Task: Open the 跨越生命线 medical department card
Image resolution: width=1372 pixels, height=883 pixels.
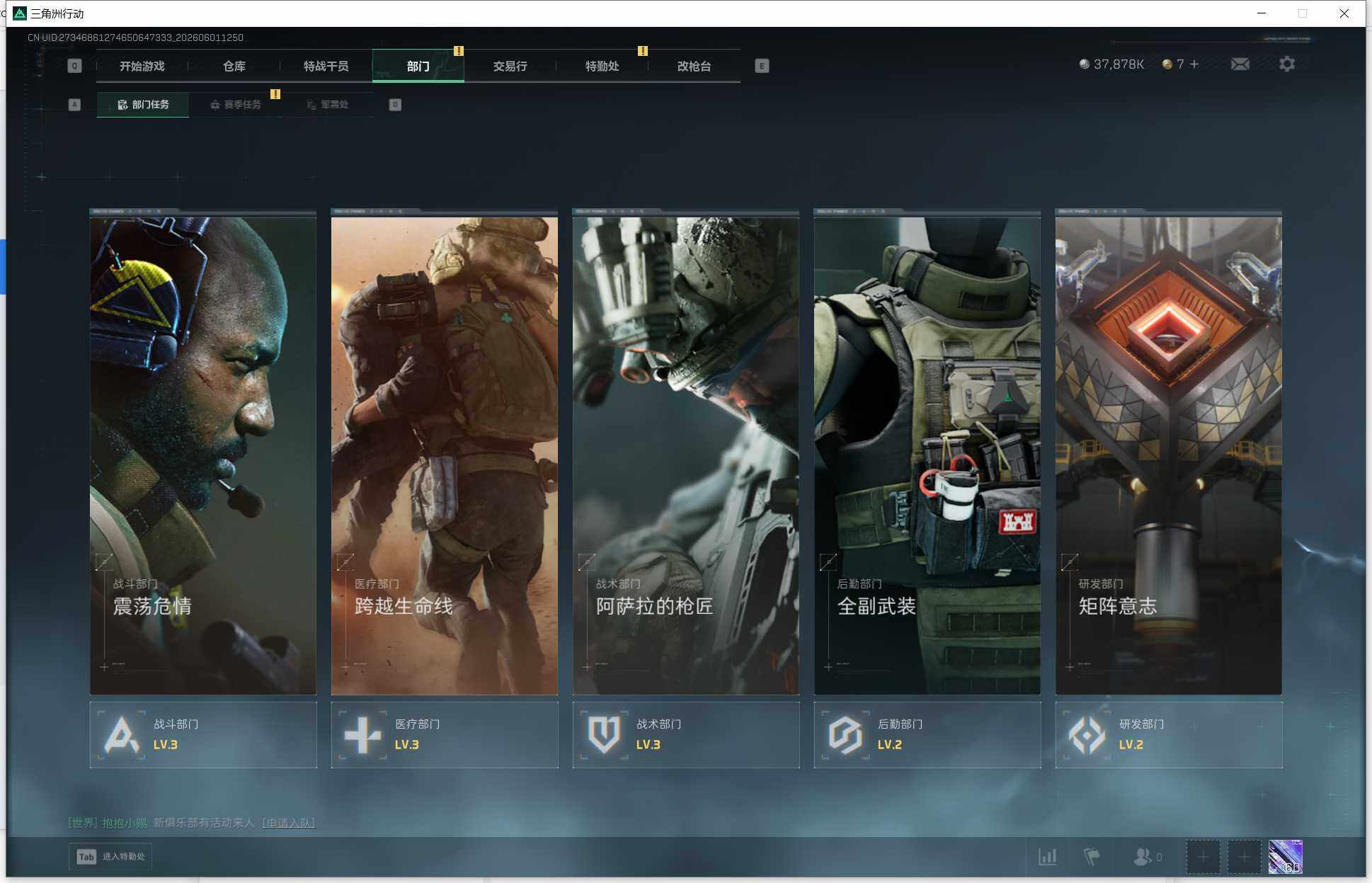Action: point(445,455)
